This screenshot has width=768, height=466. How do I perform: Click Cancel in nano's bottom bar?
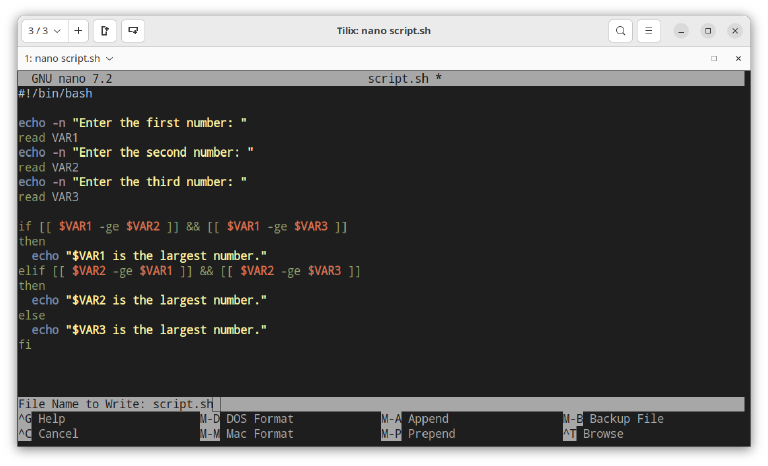click(x=57, y=434)
